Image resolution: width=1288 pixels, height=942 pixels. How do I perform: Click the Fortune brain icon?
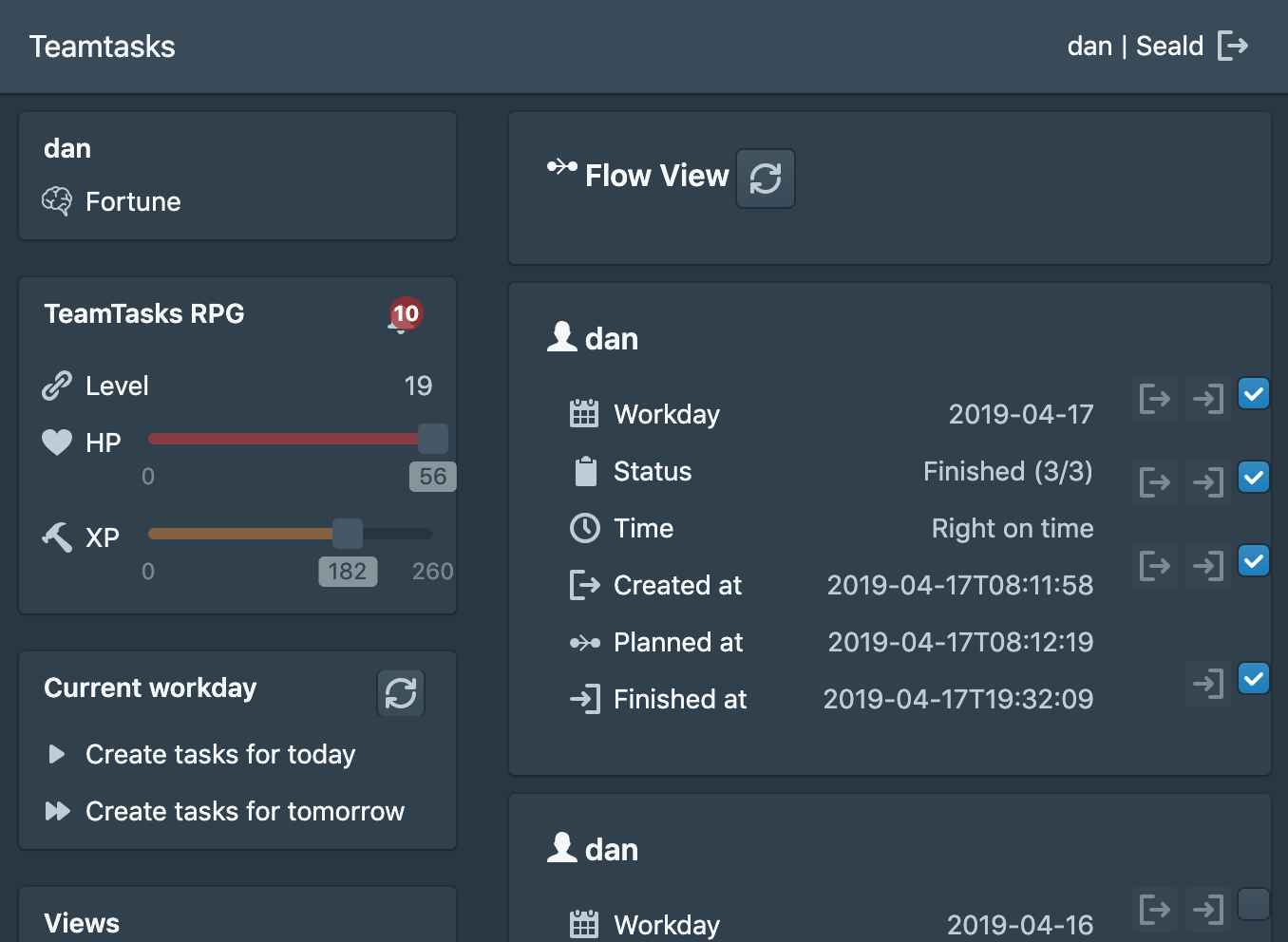click(x=57, y=201)
